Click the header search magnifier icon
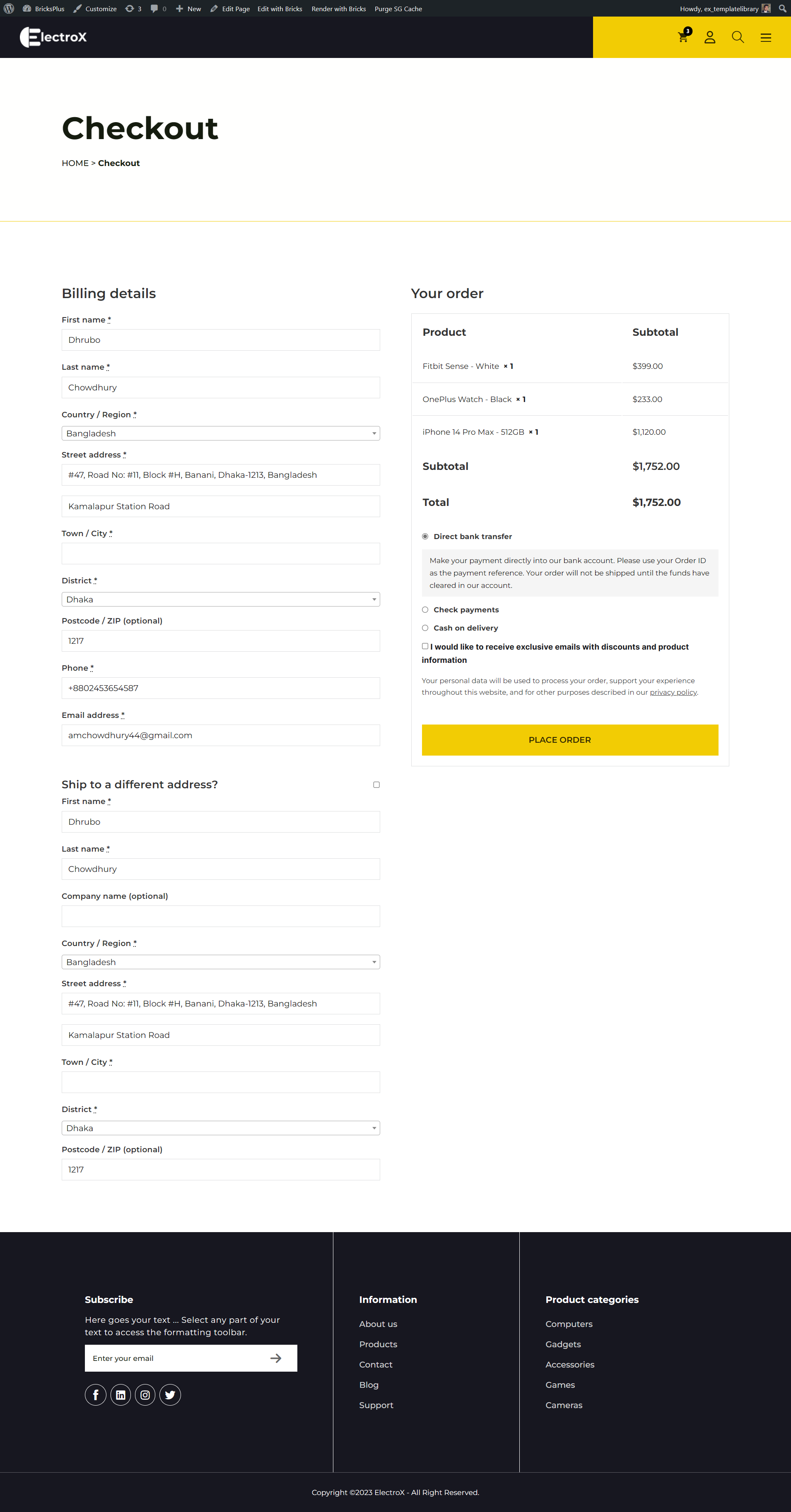The image size is (791, 1512). pos(738,37)
